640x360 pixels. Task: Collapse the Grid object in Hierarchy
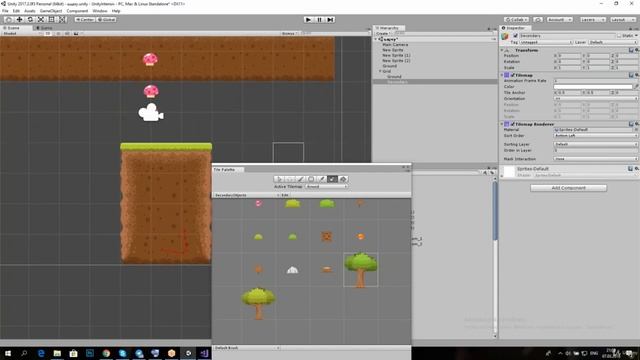[x=380, y=71]
